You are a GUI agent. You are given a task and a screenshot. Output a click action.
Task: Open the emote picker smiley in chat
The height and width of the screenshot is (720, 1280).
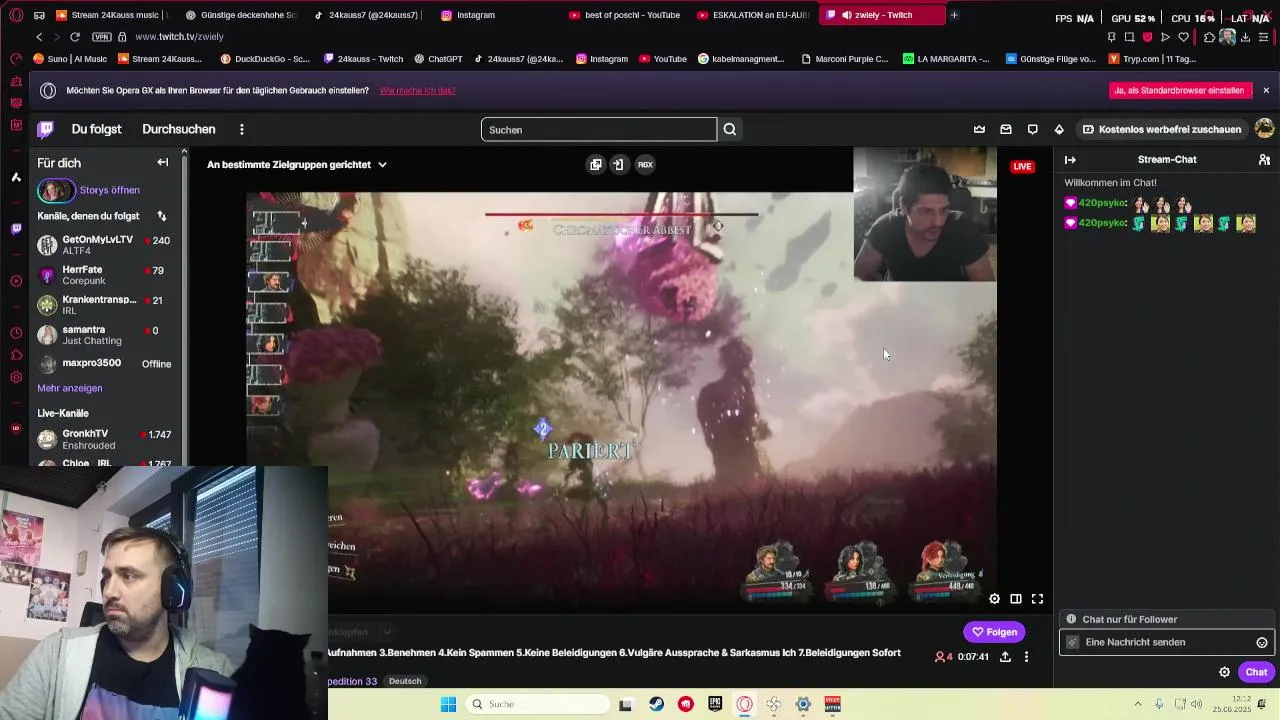(x=1262, y=643)
